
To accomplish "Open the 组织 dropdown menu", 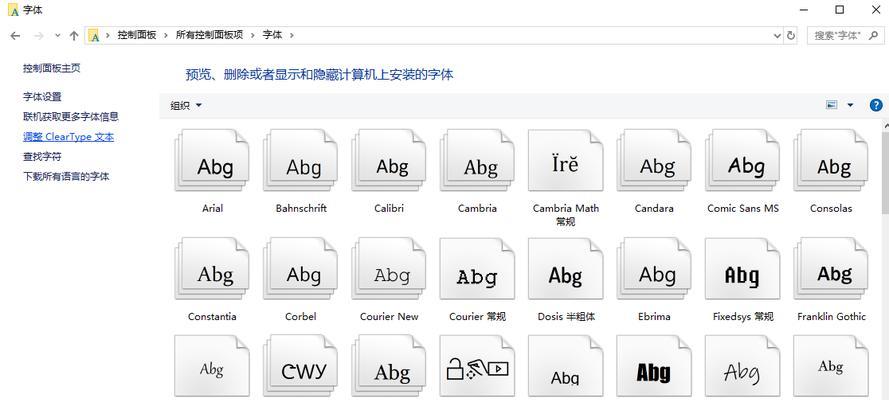I will 186,105.
